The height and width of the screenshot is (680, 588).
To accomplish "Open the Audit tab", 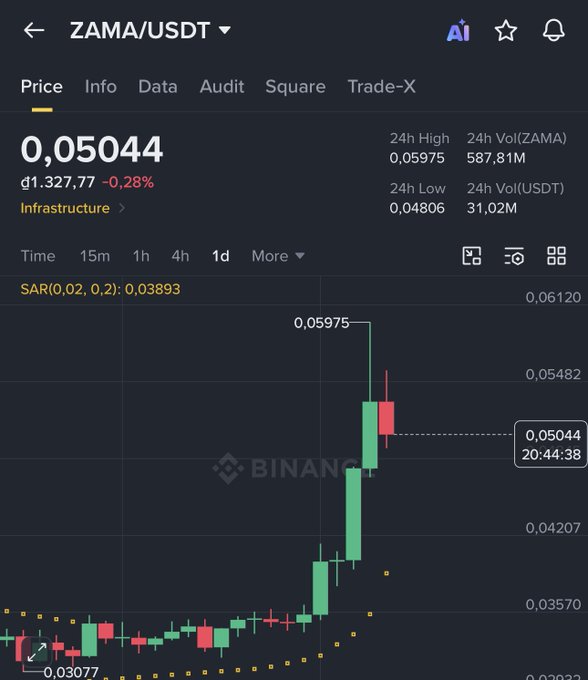I will pos(222,86).
